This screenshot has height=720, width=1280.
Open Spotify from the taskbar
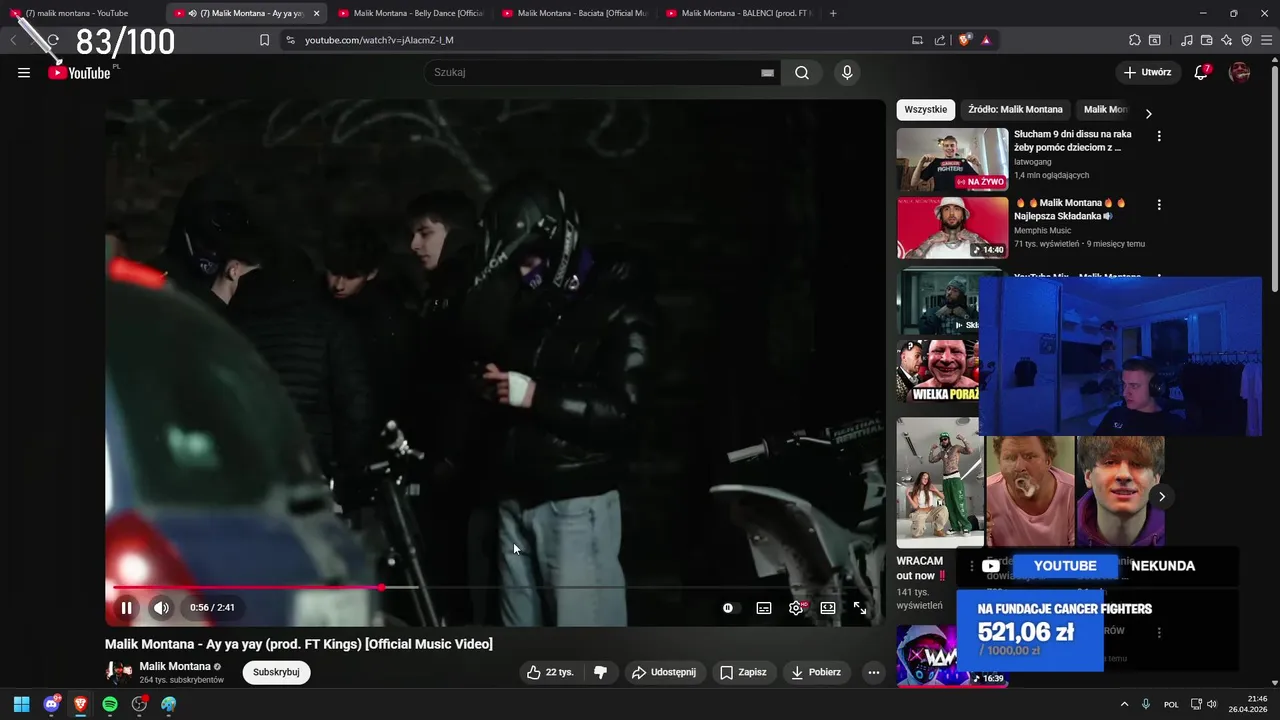[110, 704]
